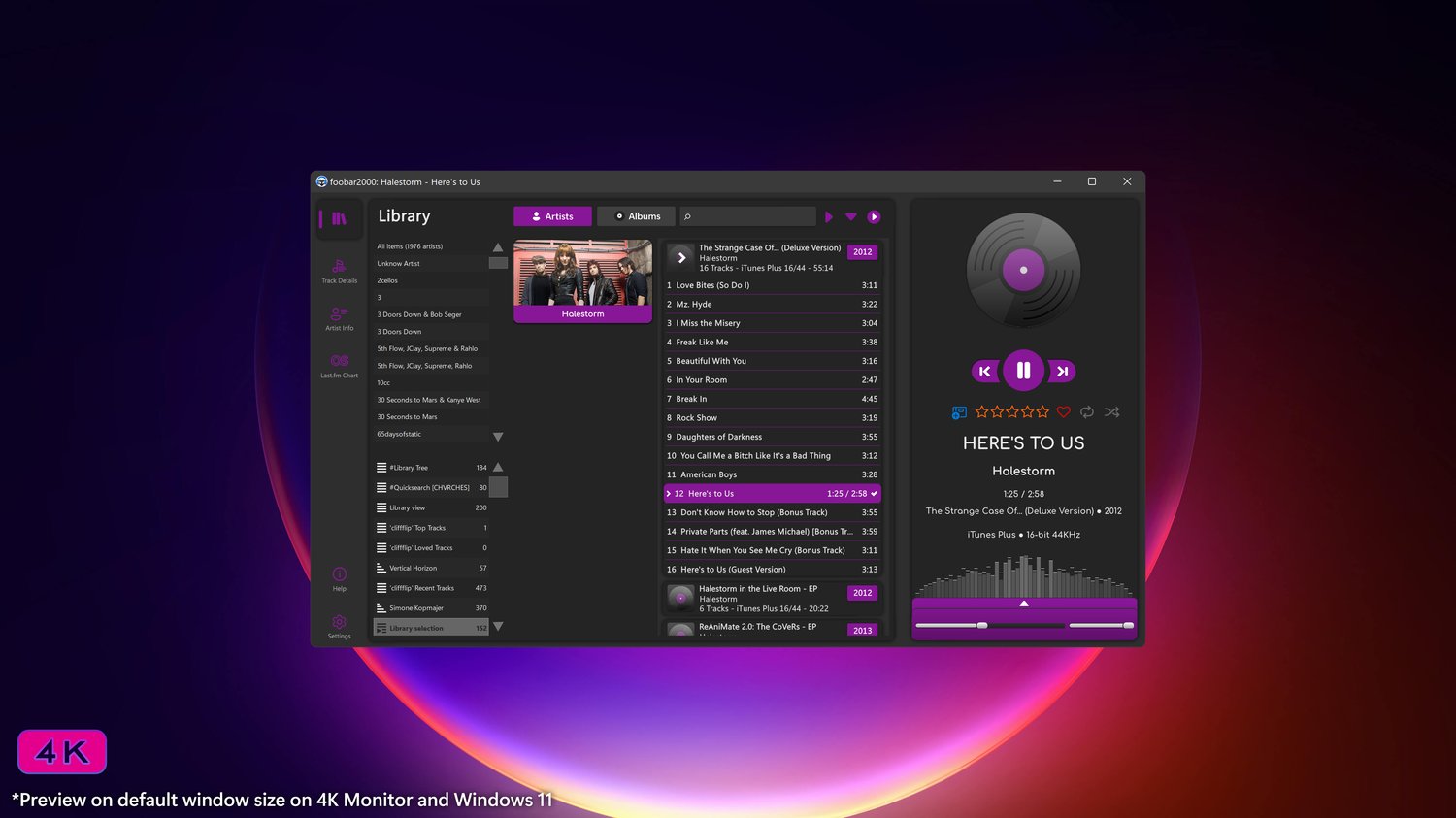The height and width of the screenshot is (818, 1456).
Task: Skip to the next track
Action: point(1062,371)
